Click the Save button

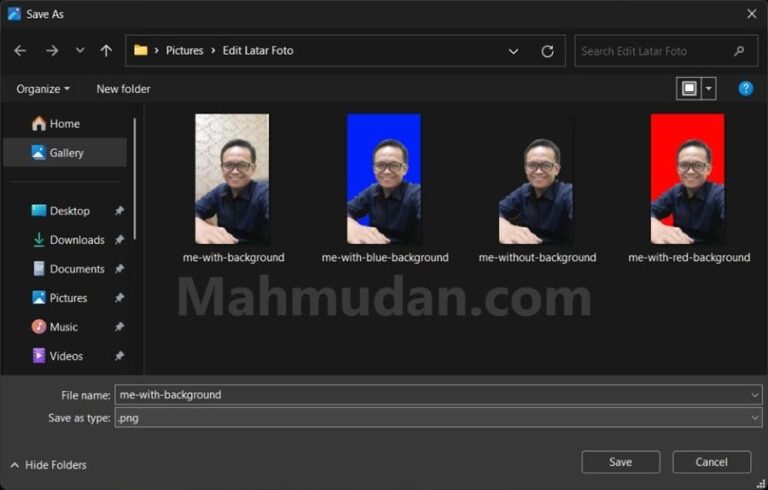coord(620,462)
